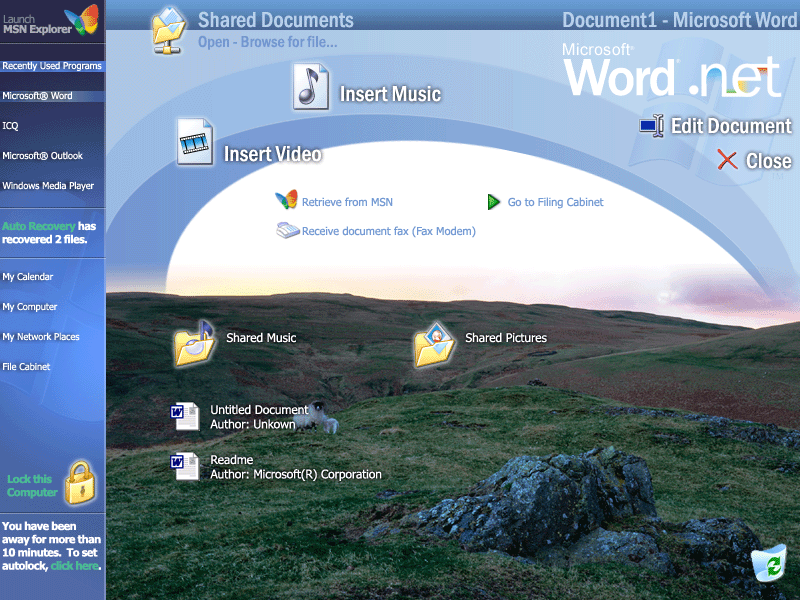This screenshot has width=800, height=600.
Task: Open the Shared Documents folder icon
Action: (x=169, y=31)
